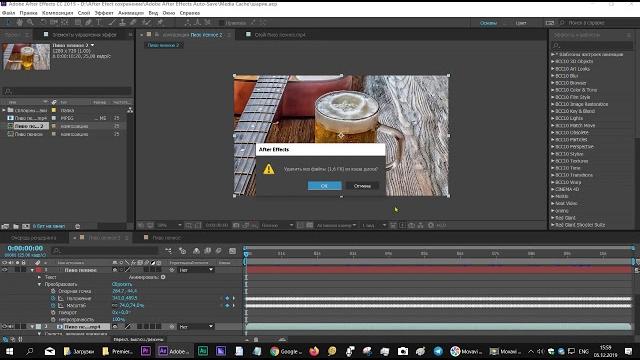Click the red label color swatch of layer 1
Image resolution: width=640 pixels, height=360 pixels.
pos(39,270)
